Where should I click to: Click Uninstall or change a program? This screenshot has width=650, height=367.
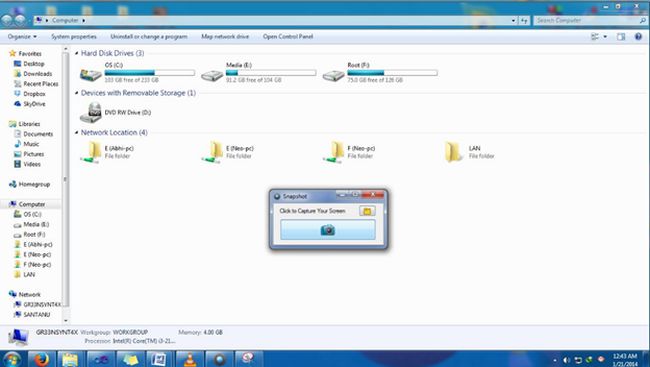tap(149, 36)
